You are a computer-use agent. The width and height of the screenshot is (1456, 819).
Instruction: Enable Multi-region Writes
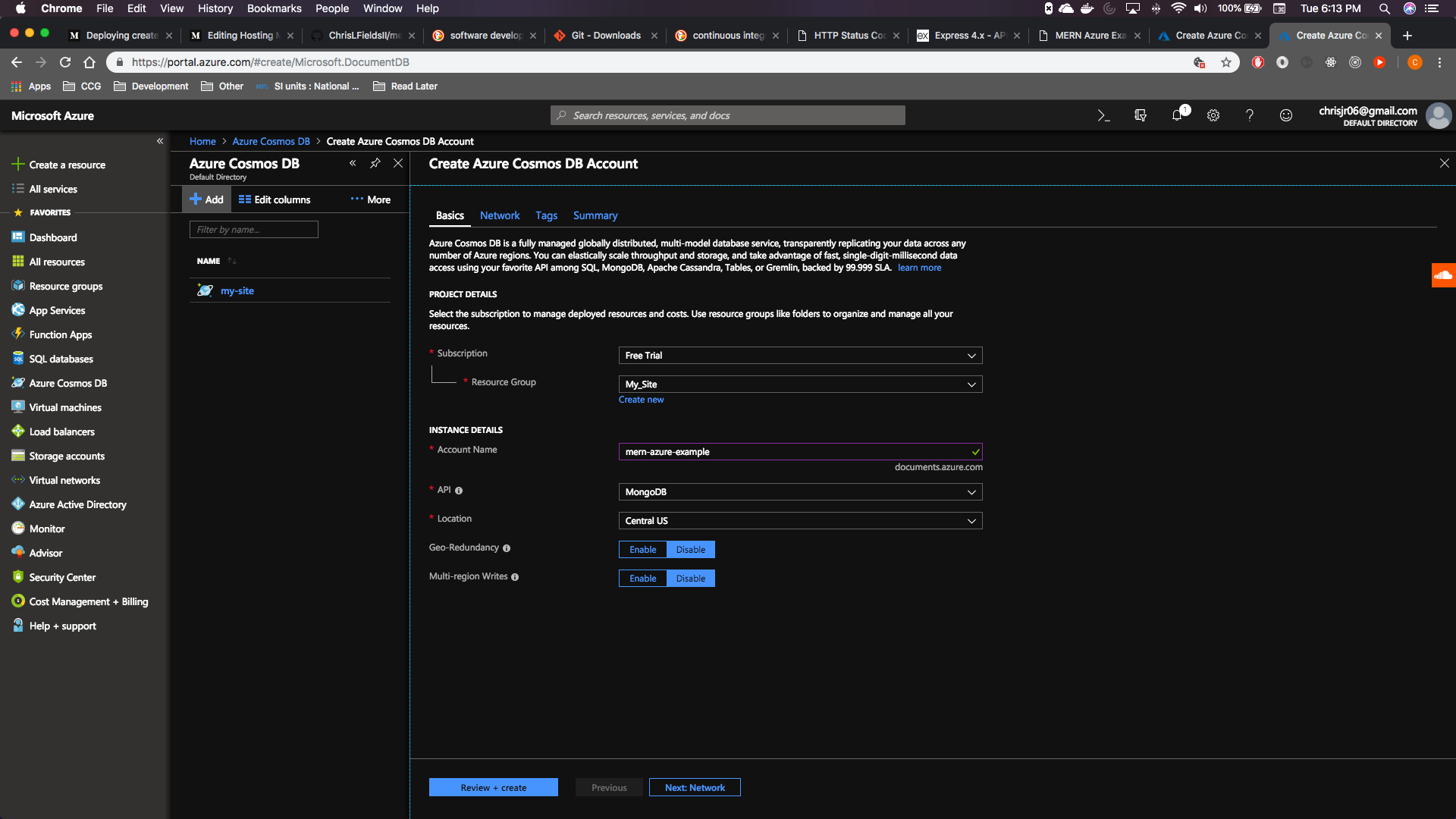click(x=642, y=578)
